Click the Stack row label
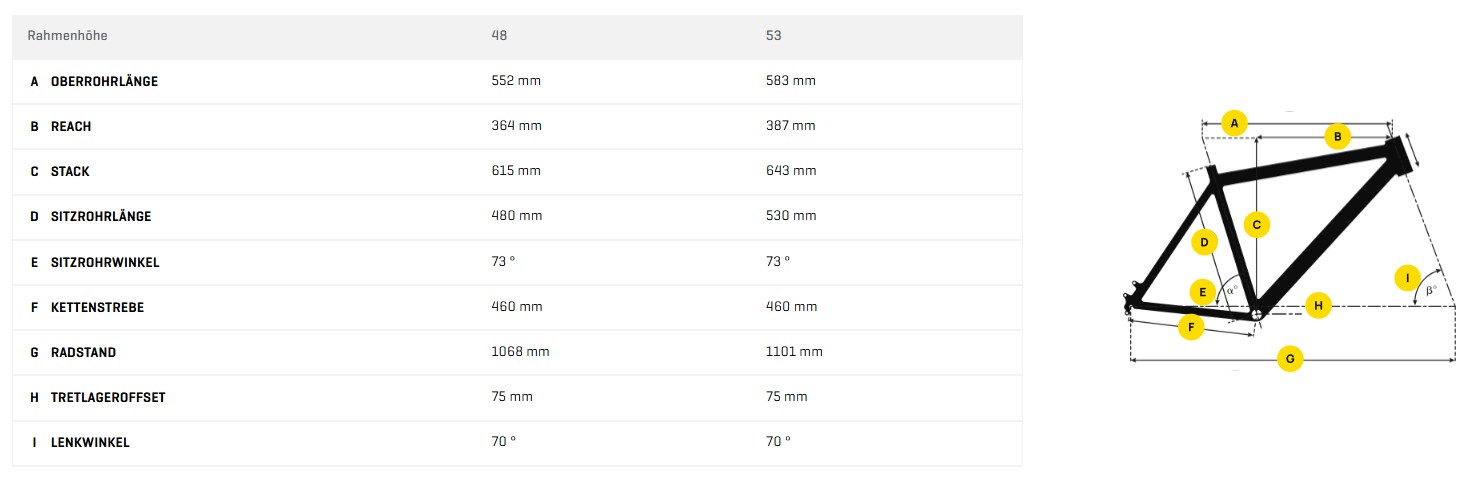 pyautogui.click(x=70, y=171)
